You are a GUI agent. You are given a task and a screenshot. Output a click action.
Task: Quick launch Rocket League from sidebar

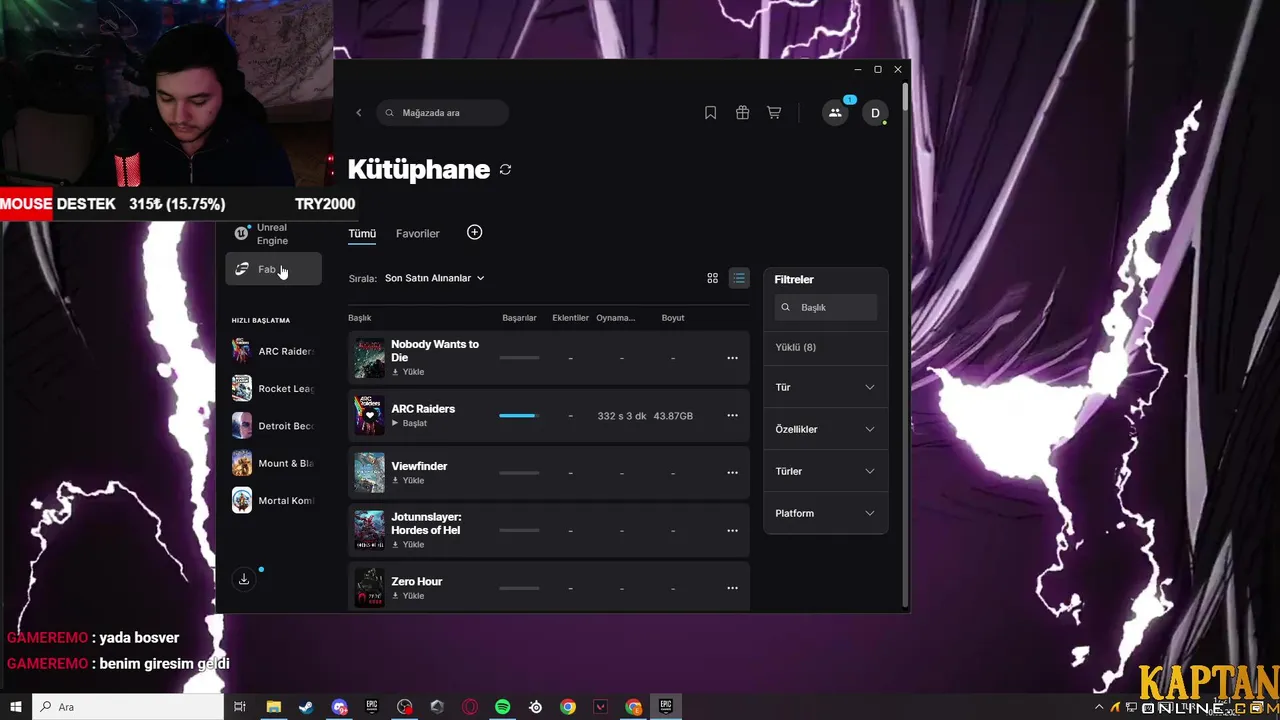click(x=273, y=388)
